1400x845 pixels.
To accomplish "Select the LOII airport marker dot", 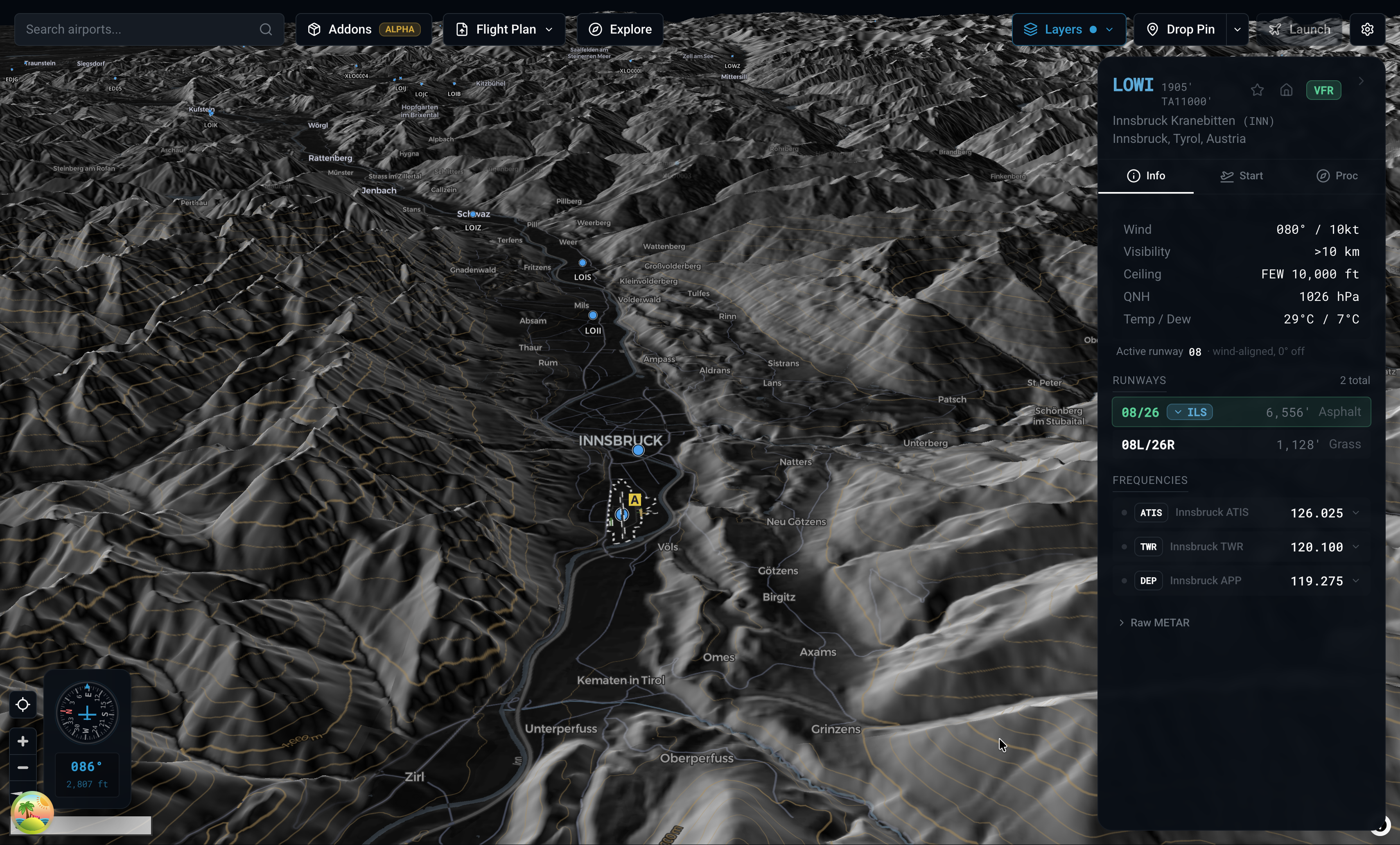I will pyautogui.click(x=593, y=315).
